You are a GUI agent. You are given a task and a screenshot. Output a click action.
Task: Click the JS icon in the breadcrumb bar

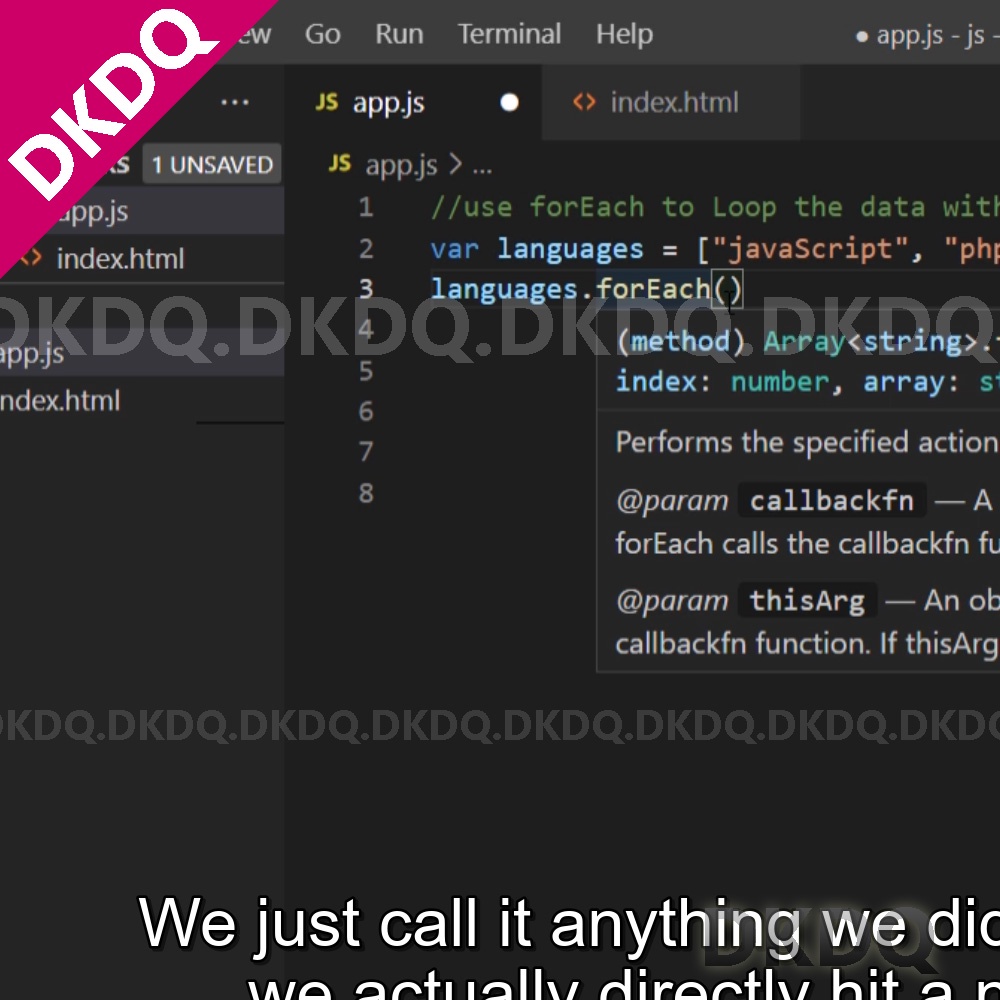pyautogui.click(x=340, y=164)
